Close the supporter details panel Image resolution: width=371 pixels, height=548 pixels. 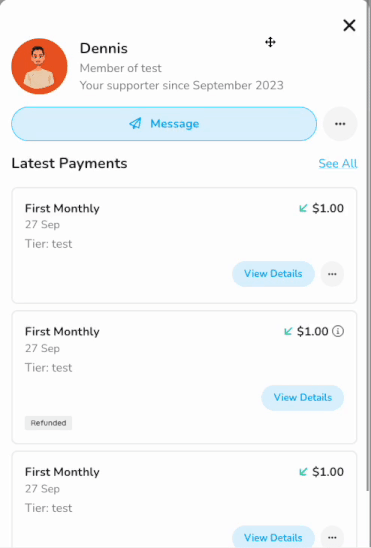[x=349, y=26]
